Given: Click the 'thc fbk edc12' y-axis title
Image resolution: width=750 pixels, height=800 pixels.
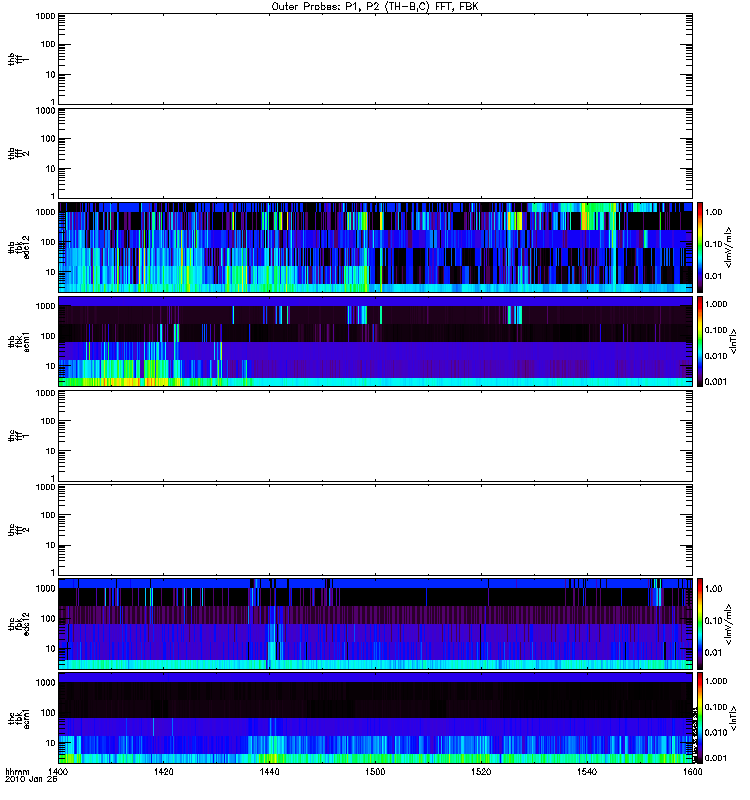Looking at the screenshot, I should [19, 624].
